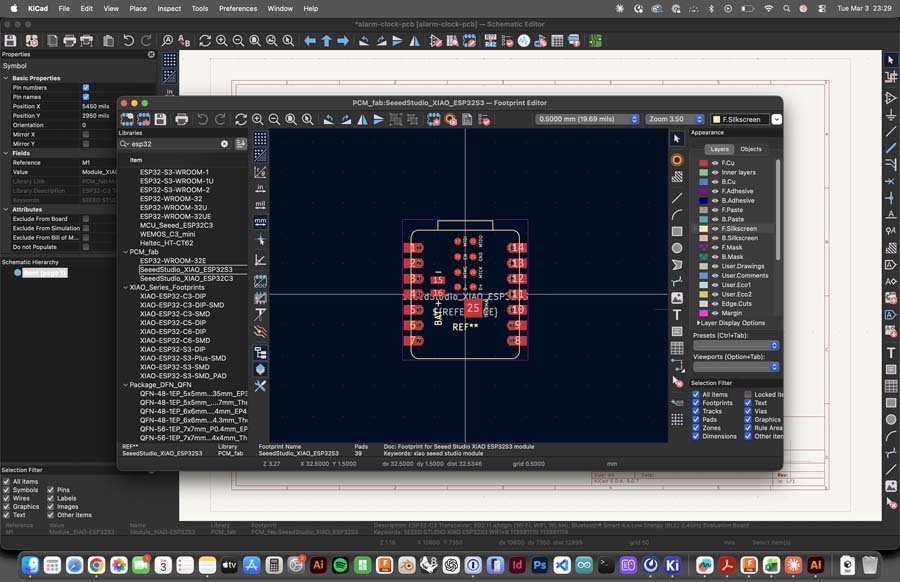Viewport: 900px width, 582px height.
Task: Select SeeedStudio_XIAO_ESP32C3 footprint
Action: click(187, 278)
